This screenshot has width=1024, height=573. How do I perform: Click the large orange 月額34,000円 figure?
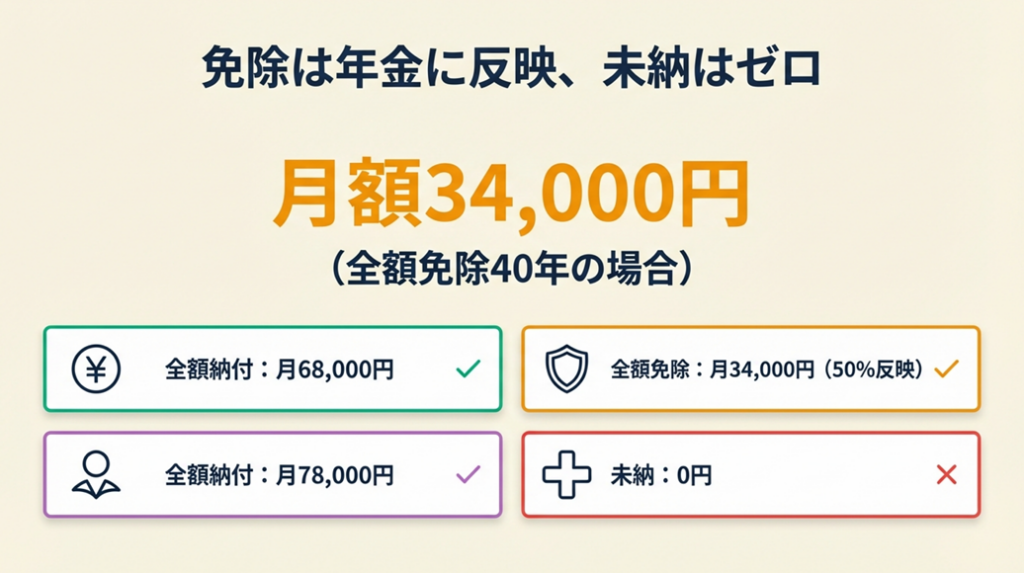(x=511, y=194)
